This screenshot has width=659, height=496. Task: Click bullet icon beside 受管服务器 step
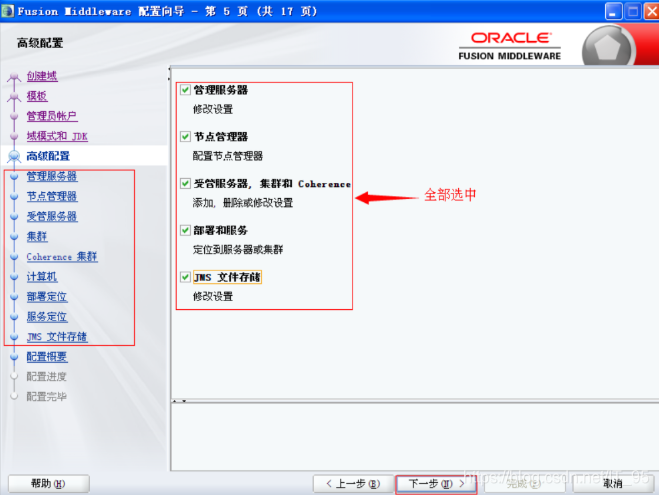coord(14,216)
